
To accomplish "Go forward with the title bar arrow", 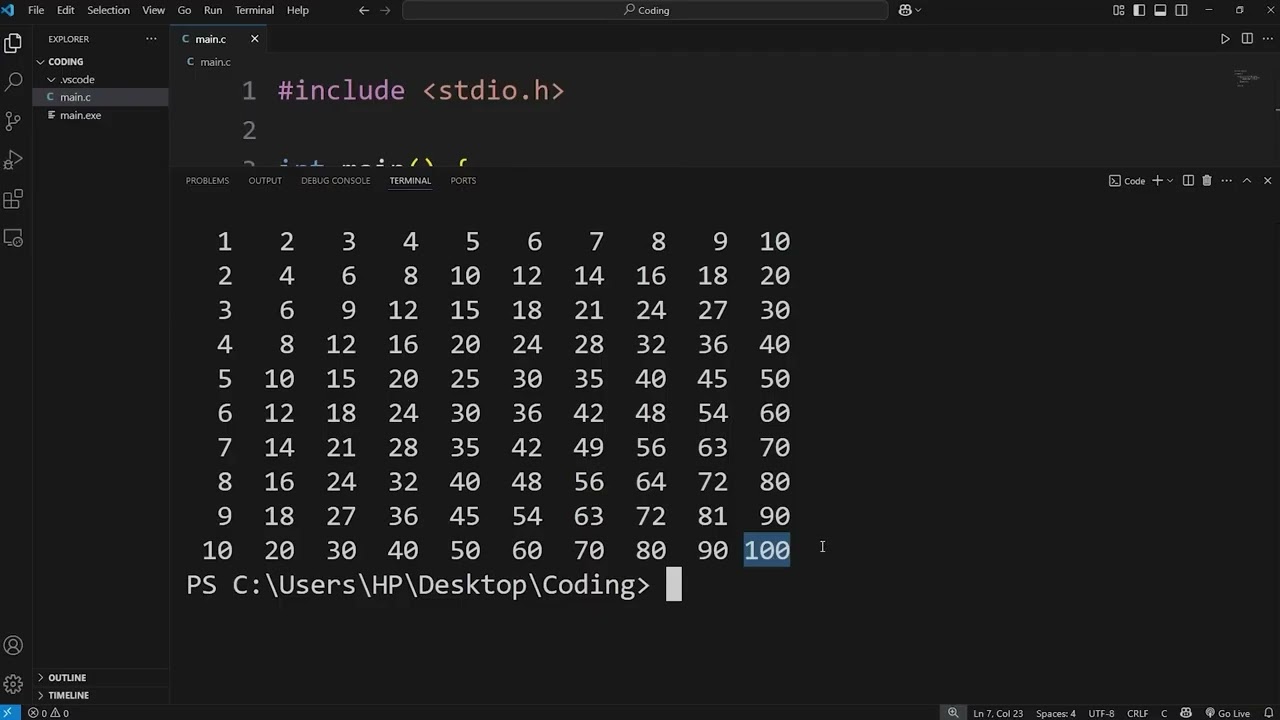I will (386, 10).
